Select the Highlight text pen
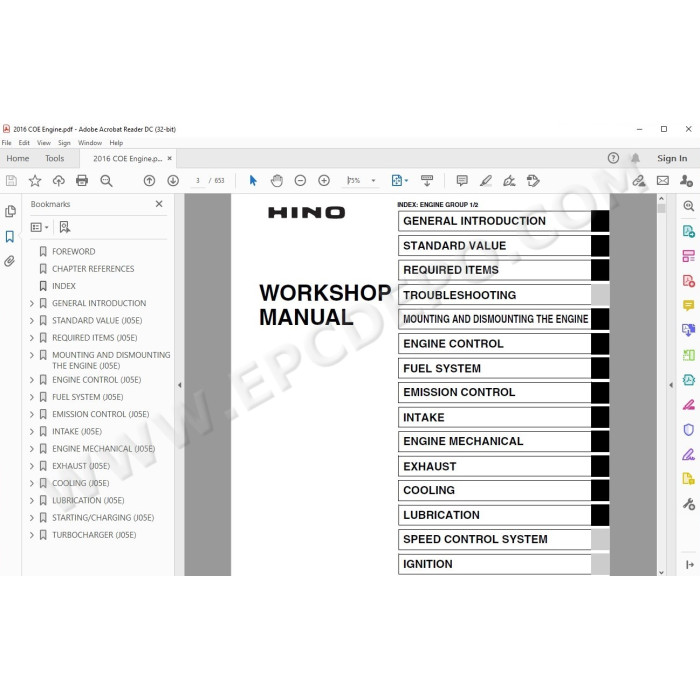Image resolution: width=700 pixels, height=700 pixels. point(486,181)
